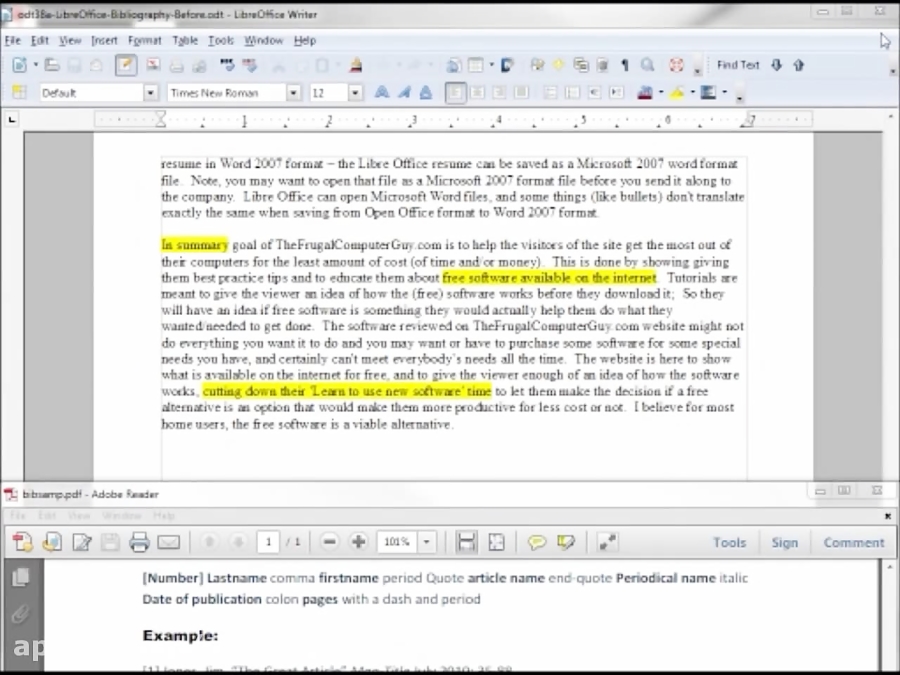900x675 pixels.
Task: Click the page number field in Adobe Reader
Action: pyautogui.click(x=268, y=541)
